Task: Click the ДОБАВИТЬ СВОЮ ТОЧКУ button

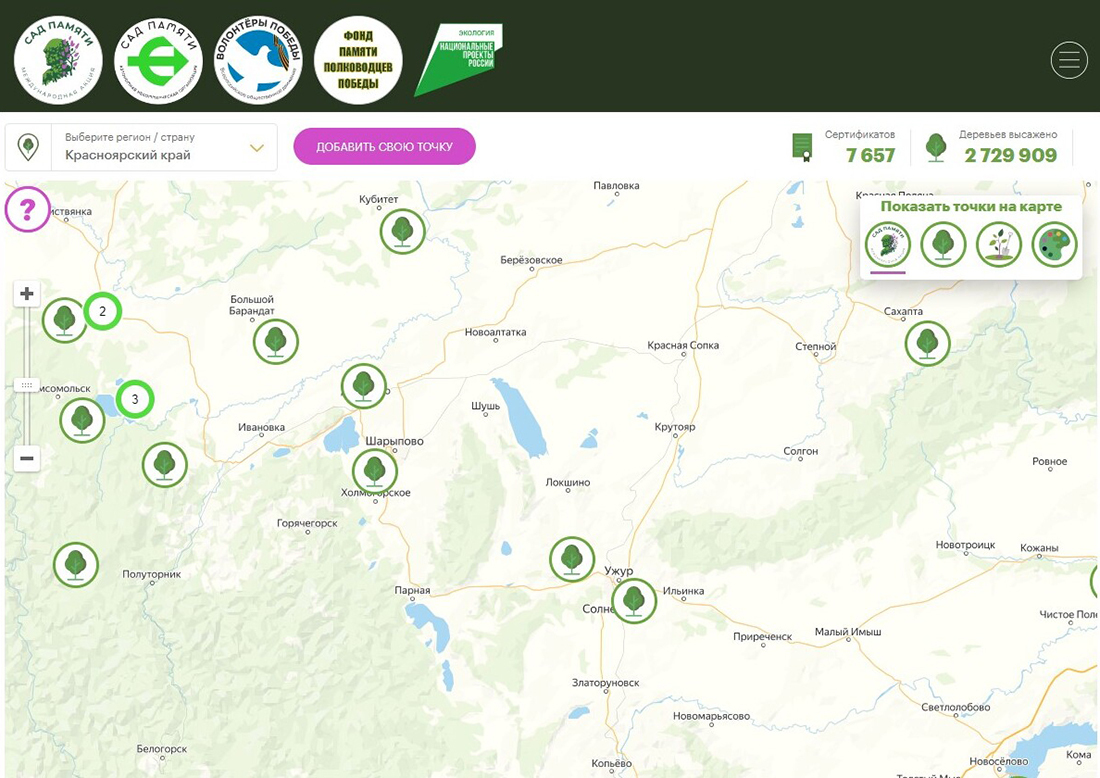Action: click(x=384, y=147)
